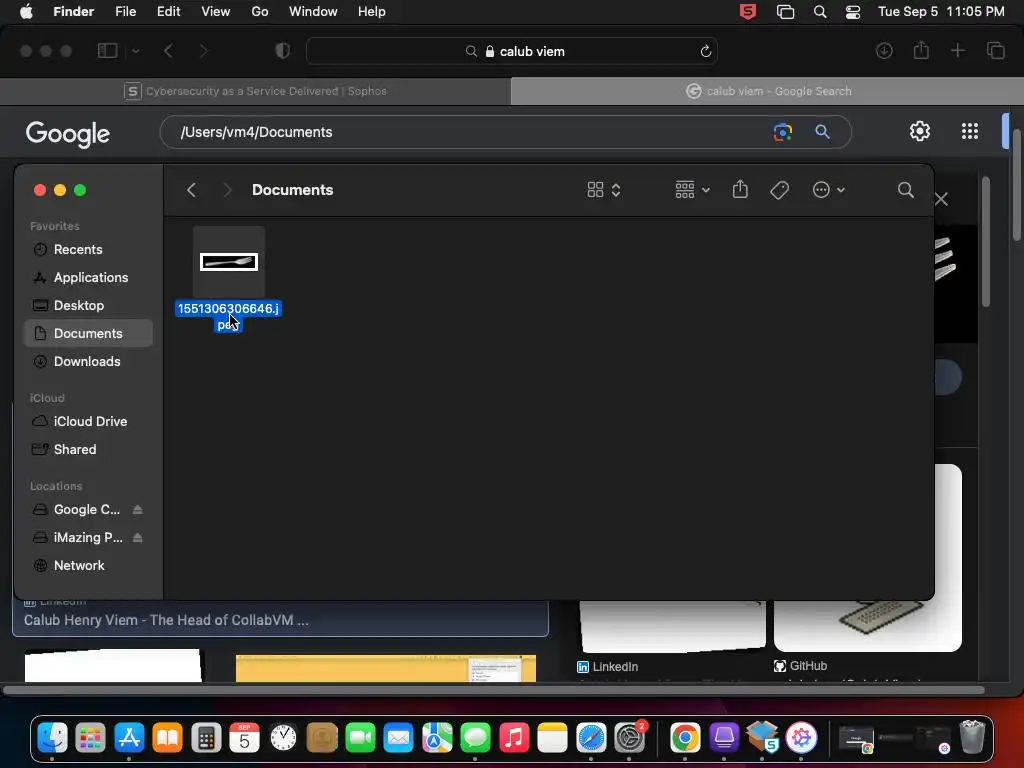Select the 1551306306646.jpeg thumbnail

click(x=229, y=262)
